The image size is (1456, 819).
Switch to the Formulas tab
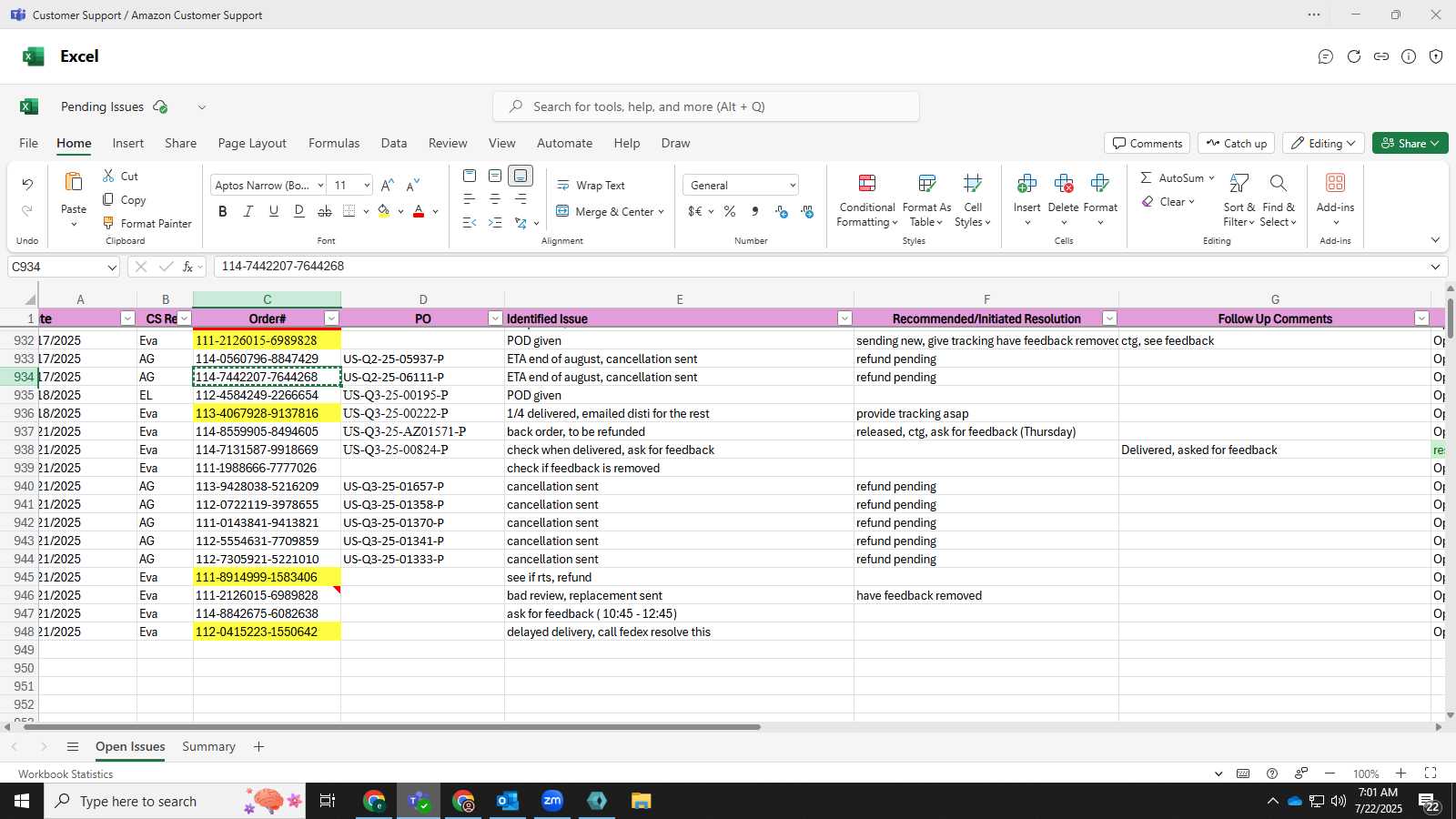tap(334, 144)
